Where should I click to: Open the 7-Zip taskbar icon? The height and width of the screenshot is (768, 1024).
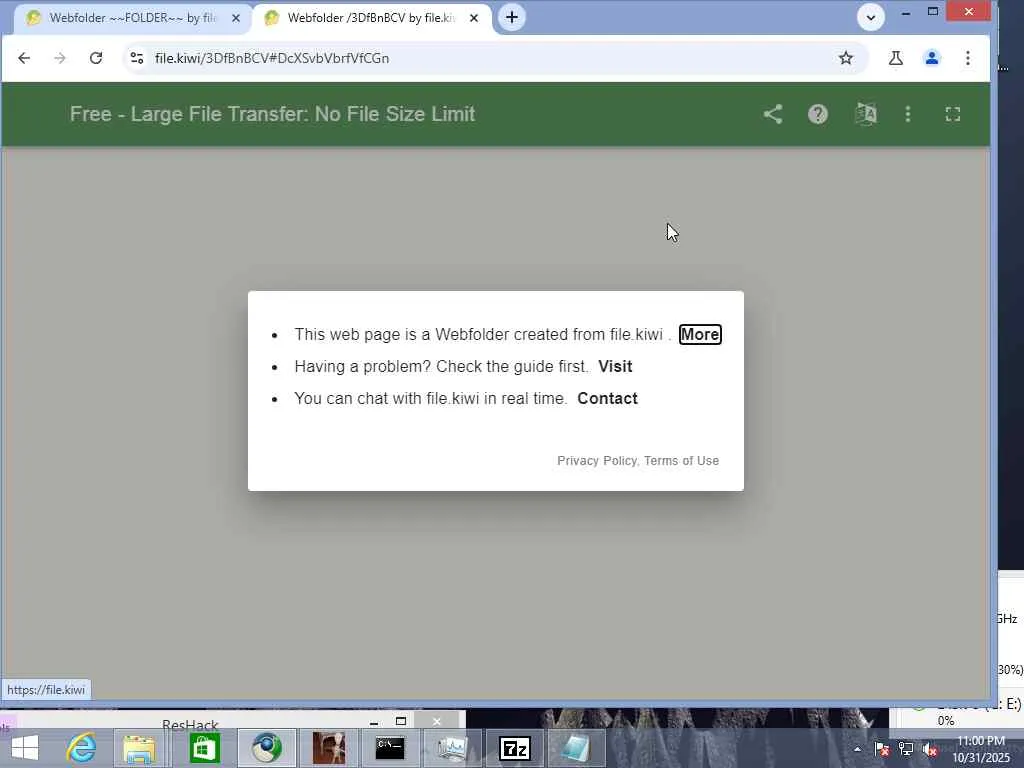(x=514, y=748)
